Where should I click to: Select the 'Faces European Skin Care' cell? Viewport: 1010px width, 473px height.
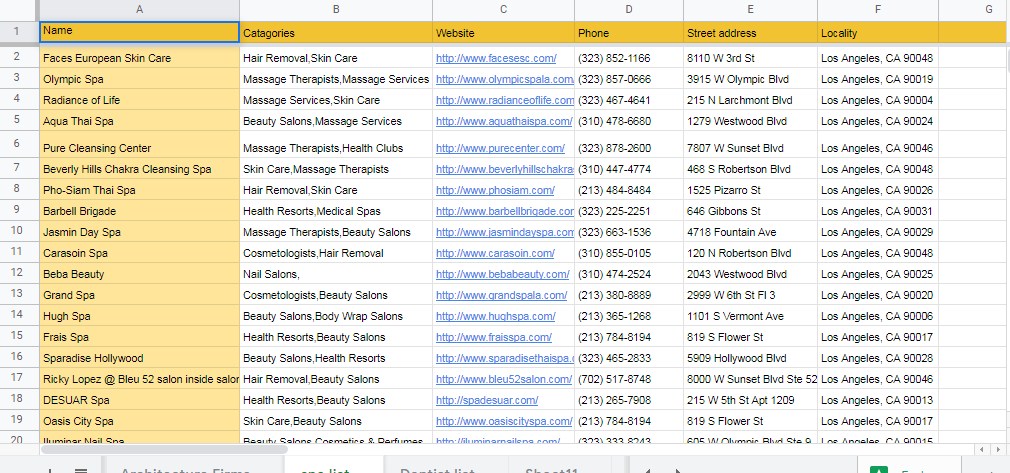tap(139, 57)
